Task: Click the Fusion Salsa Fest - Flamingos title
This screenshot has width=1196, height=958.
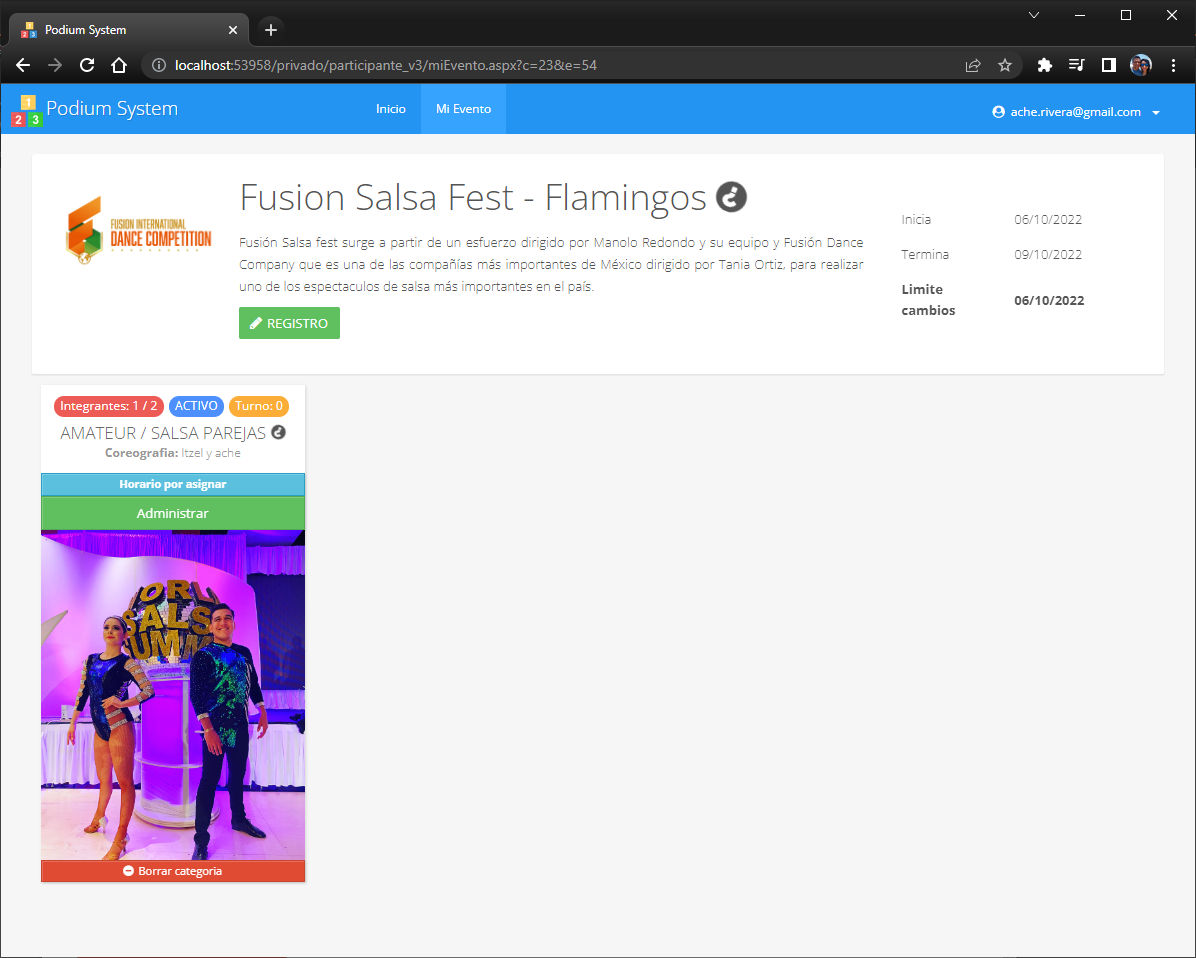Action: coord(473,198)
